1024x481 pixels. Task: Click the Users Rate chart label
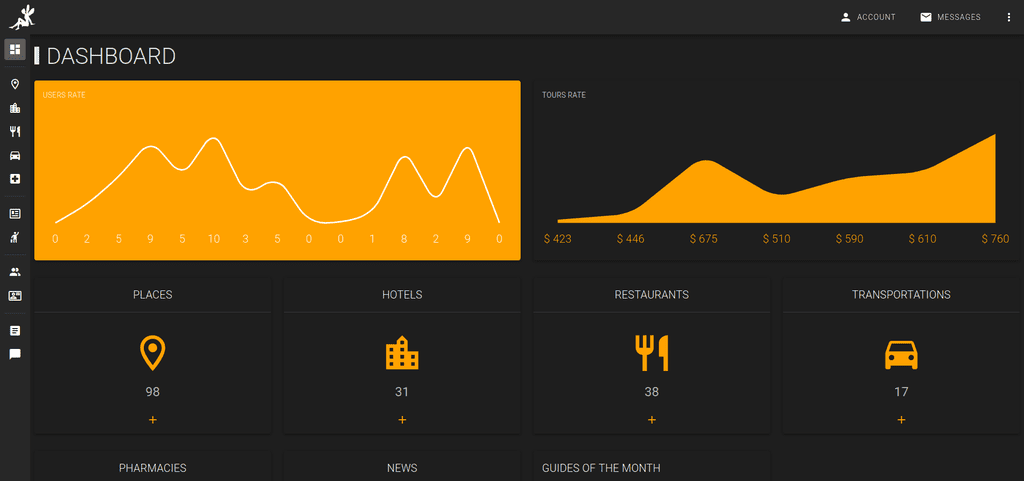[x=64, y=95]
